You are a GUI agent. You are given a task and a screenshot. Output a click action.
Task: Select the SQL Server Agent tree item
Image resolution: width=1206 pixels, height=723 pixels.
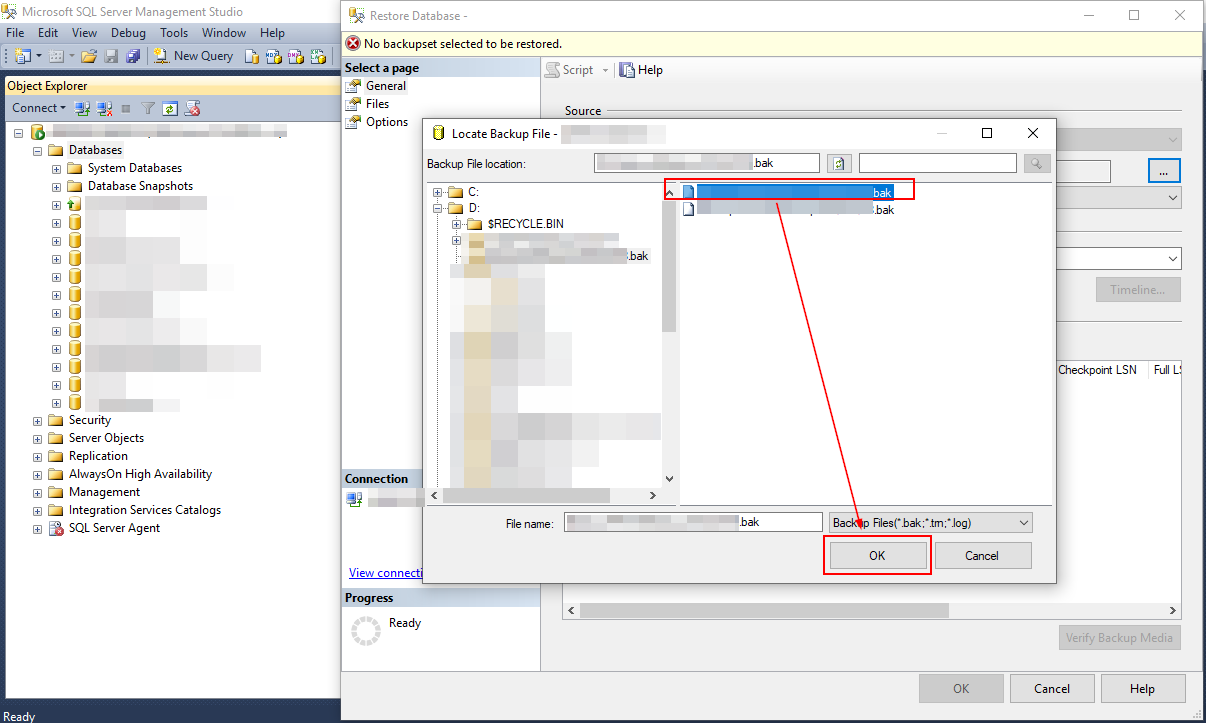click(114, 528)
